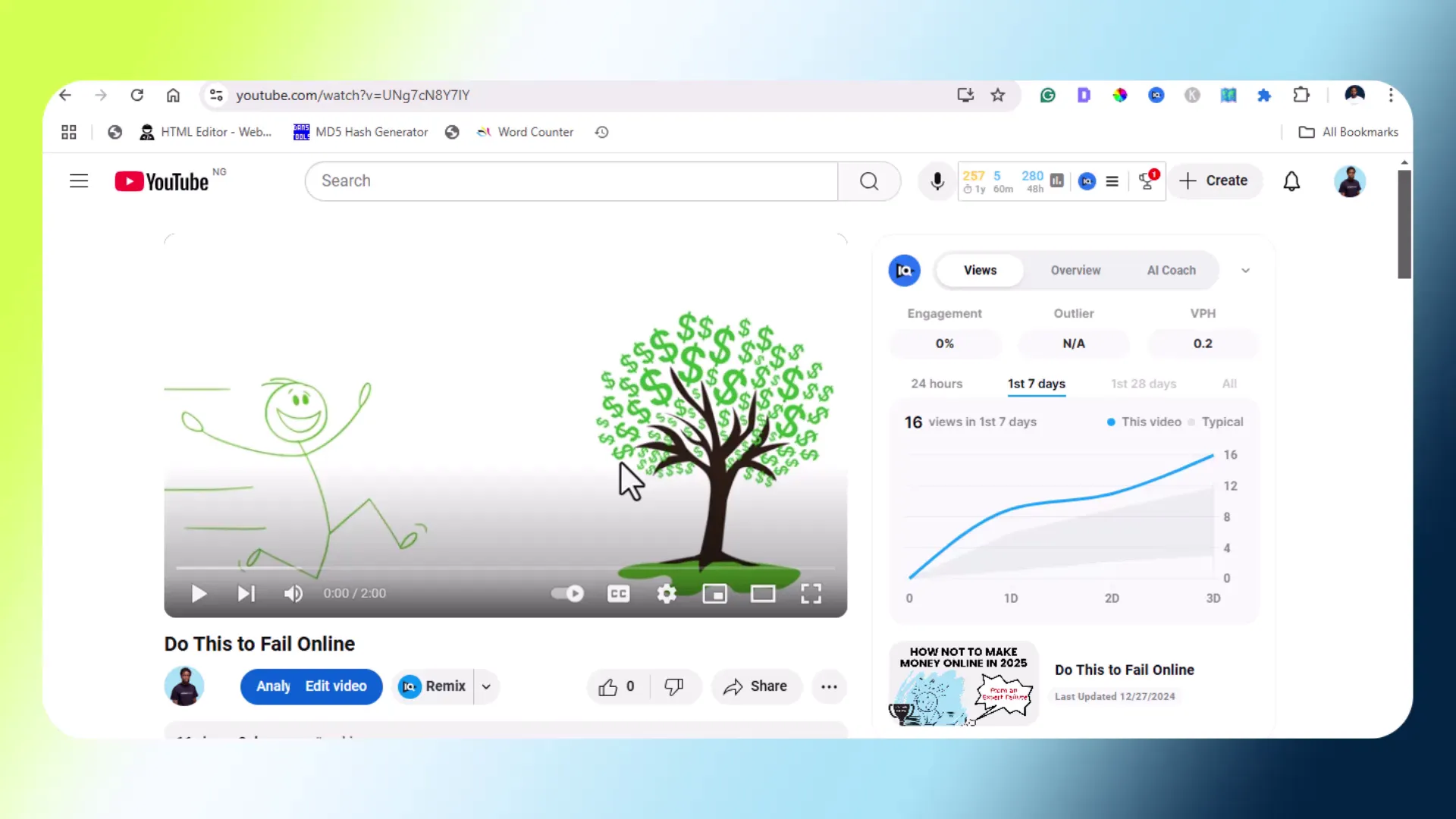
Task: Click the vidIQ panel logo icon
Action: (x=905, y=271)
